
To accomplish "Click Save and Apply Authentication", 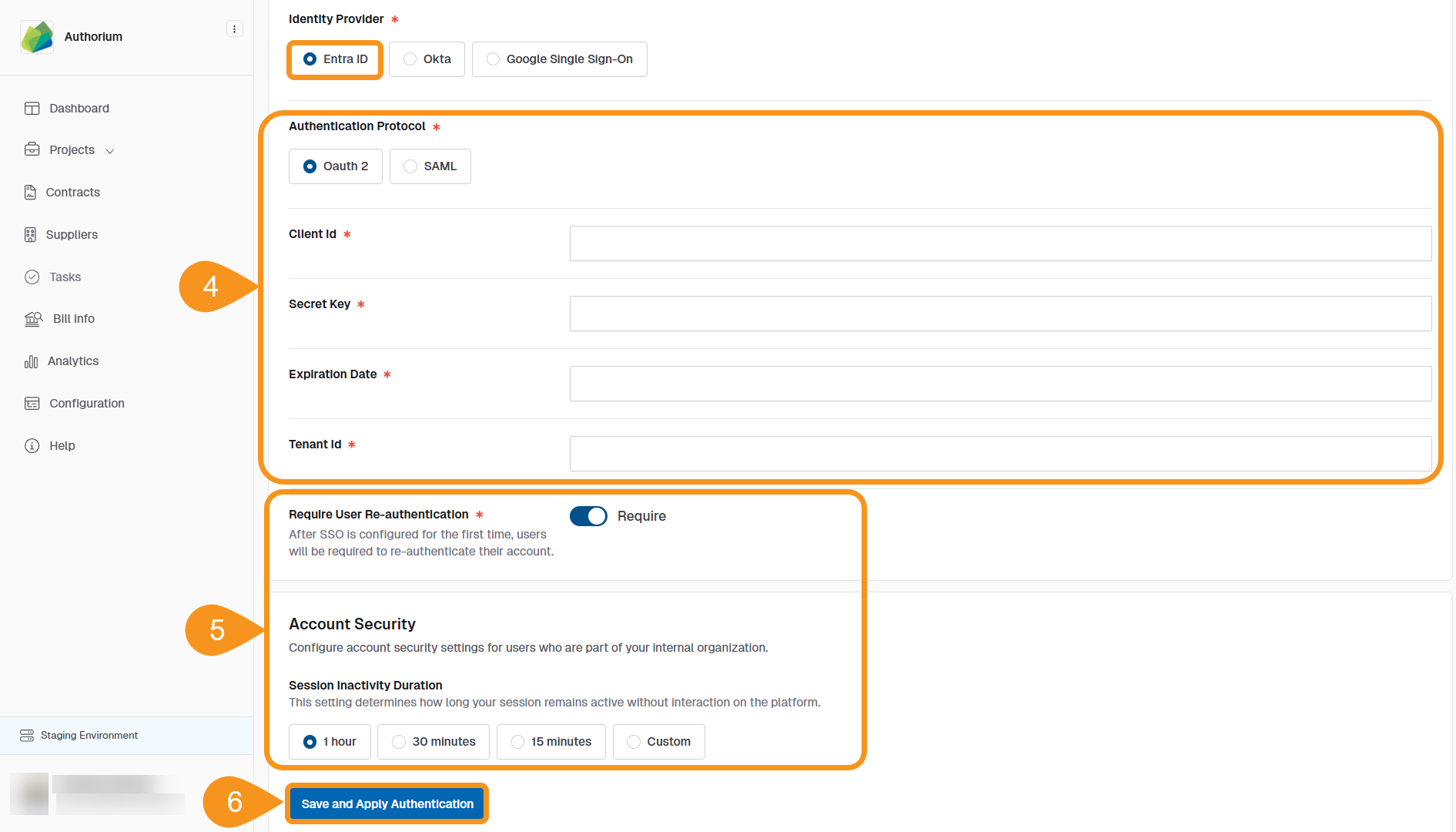I will pos(387,803).
